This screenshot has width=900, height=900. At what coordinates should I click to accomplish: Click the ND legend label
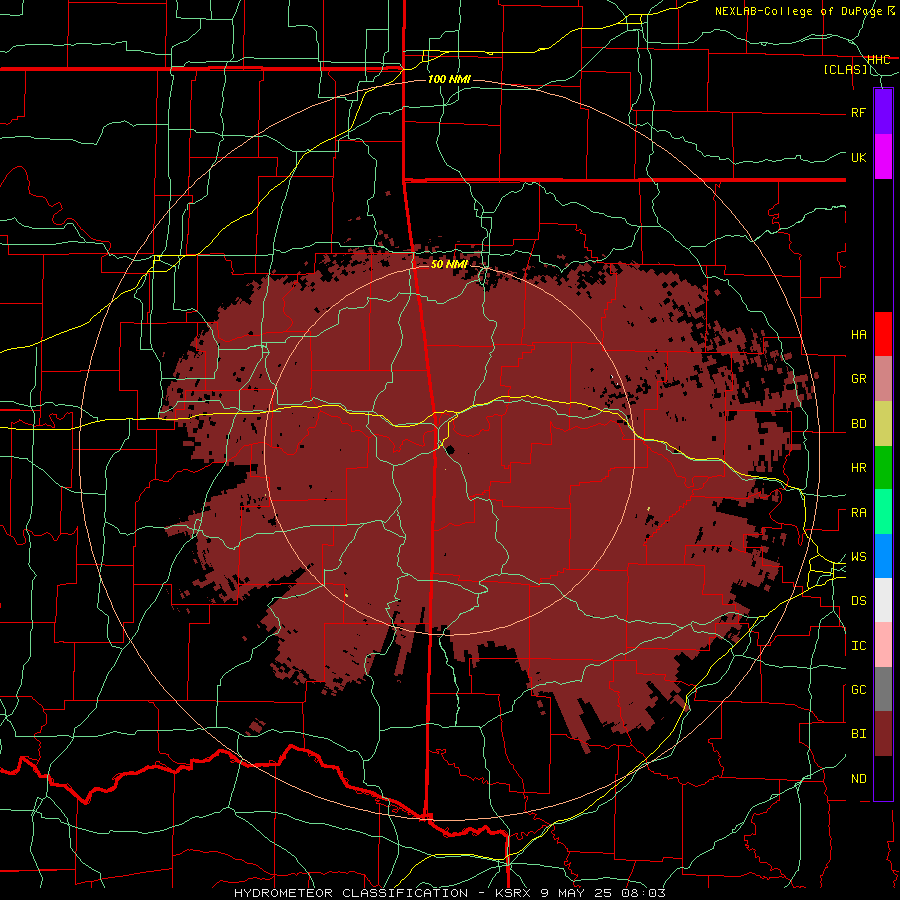[x=859, y=779]
